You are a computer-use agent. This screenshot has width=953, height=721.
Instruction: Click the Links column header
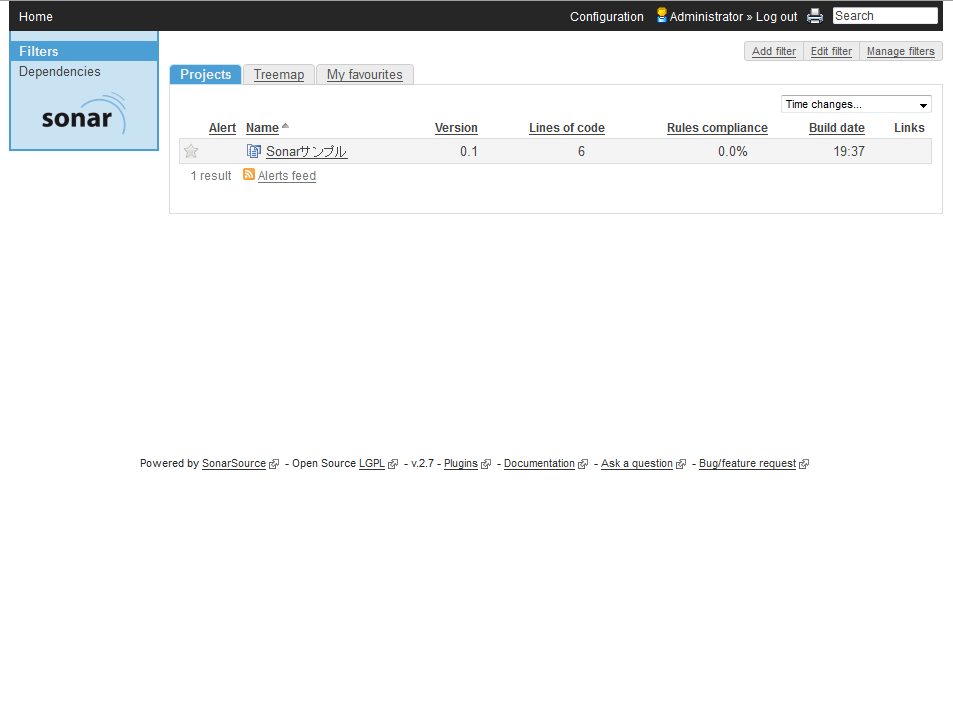tap(909, 128)
